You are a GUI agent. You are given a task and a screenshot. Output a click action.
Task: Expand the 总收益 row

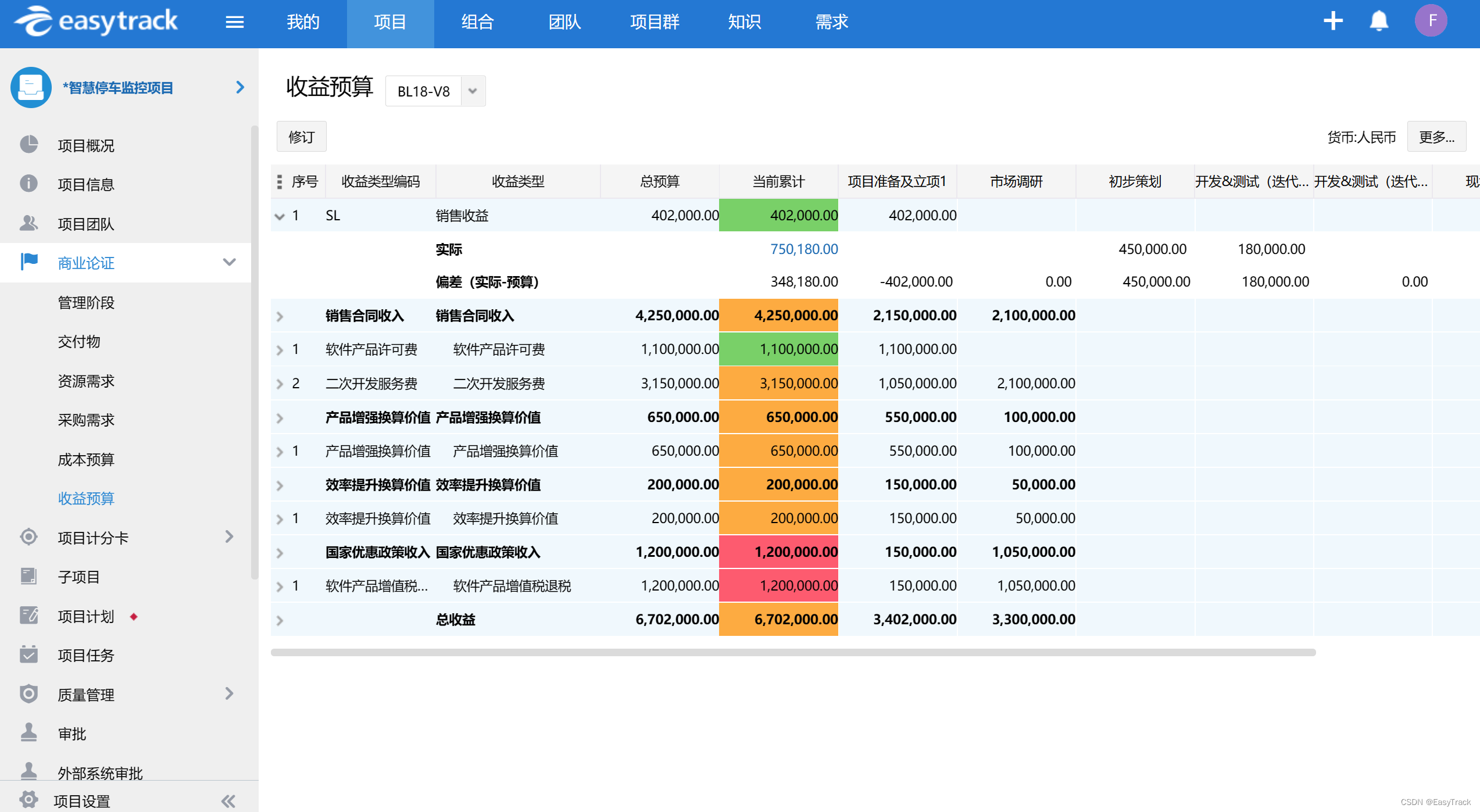(x=280, y=621)
